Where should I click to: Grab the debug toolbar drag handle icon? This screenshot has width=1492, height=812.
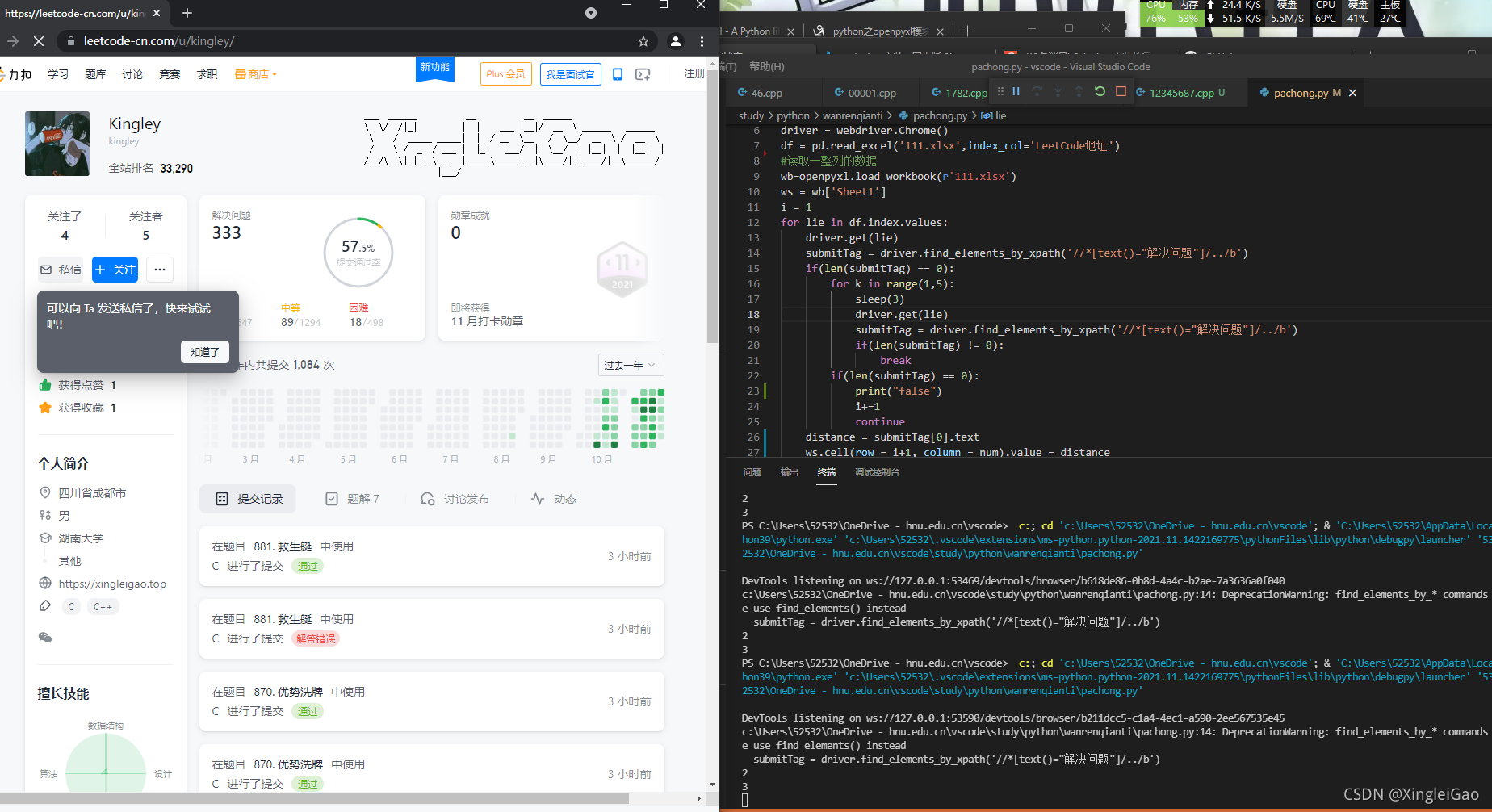[1000, 91]
